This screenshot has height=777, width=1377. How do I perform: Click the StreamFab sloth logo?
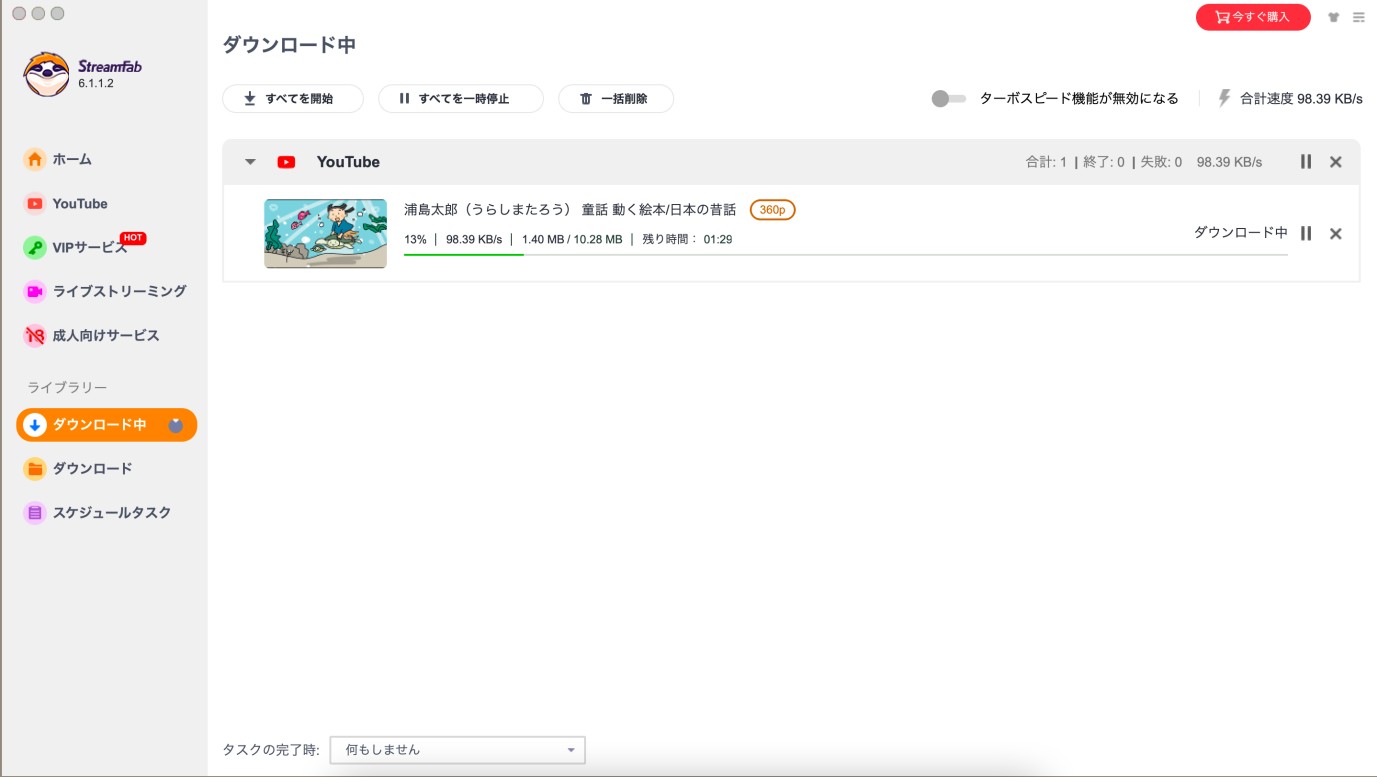pyautogui.click(x=47, y=74)
